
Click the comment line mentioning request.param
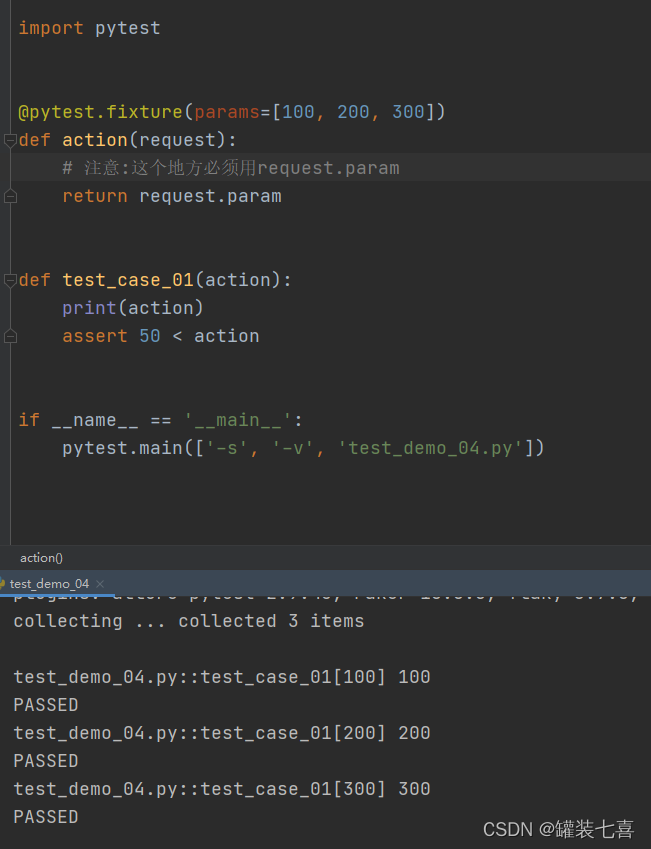pyautogui.click(x=231, y=168)
